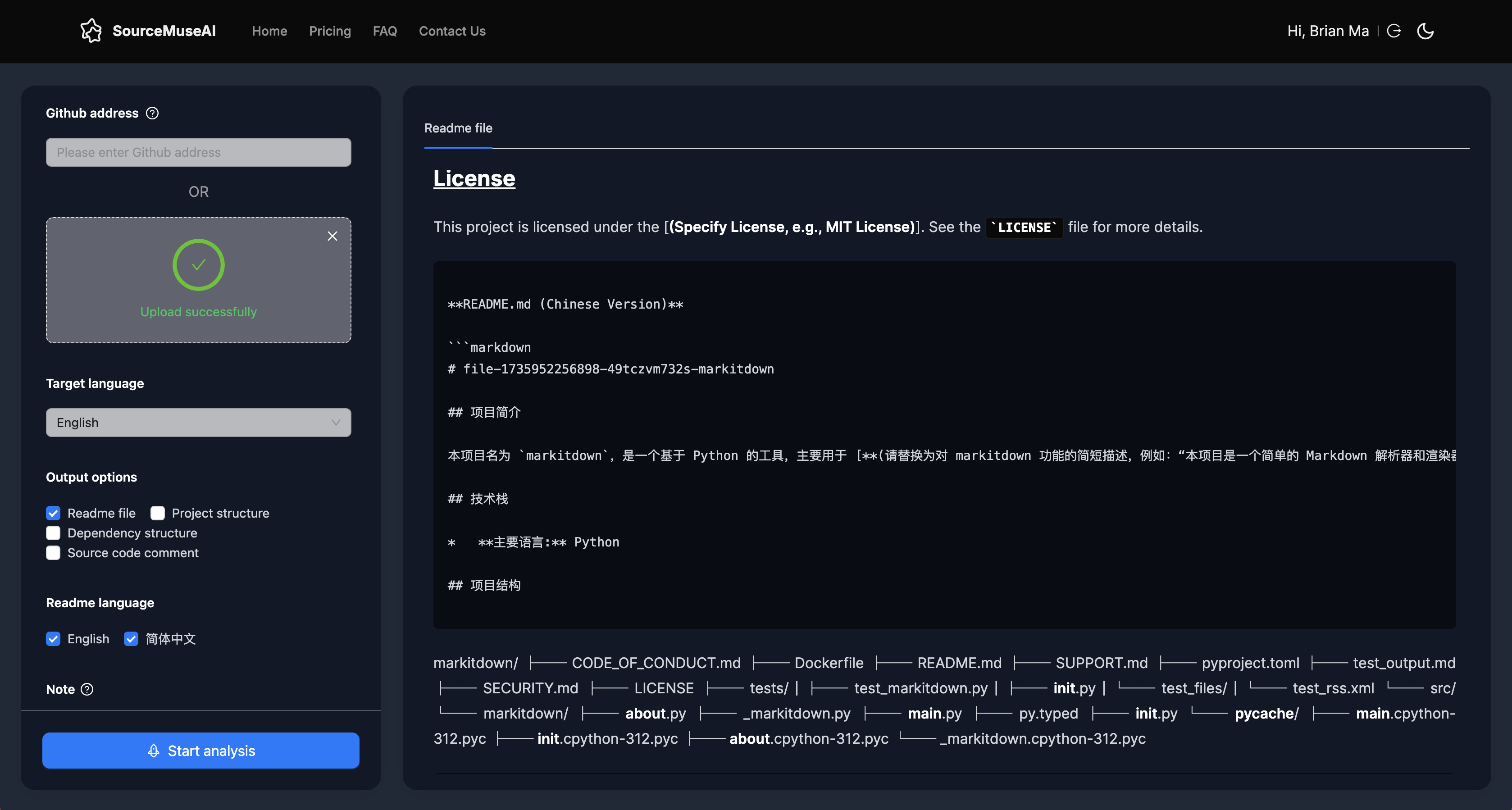Click the Pricing menu item
Screen dimensions: 1512x810
click(330, 30)
